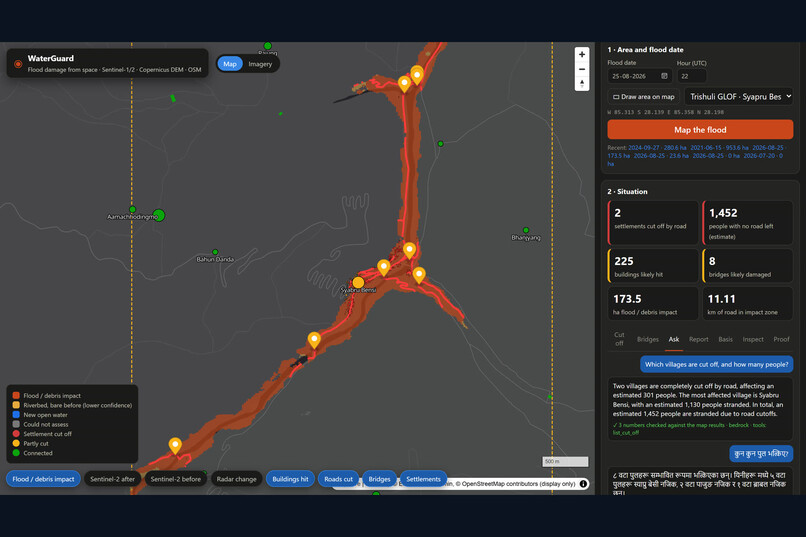The image size is (806, 537).
Task: Click the 500 m scale bar
Action: (x=565, y=461)
